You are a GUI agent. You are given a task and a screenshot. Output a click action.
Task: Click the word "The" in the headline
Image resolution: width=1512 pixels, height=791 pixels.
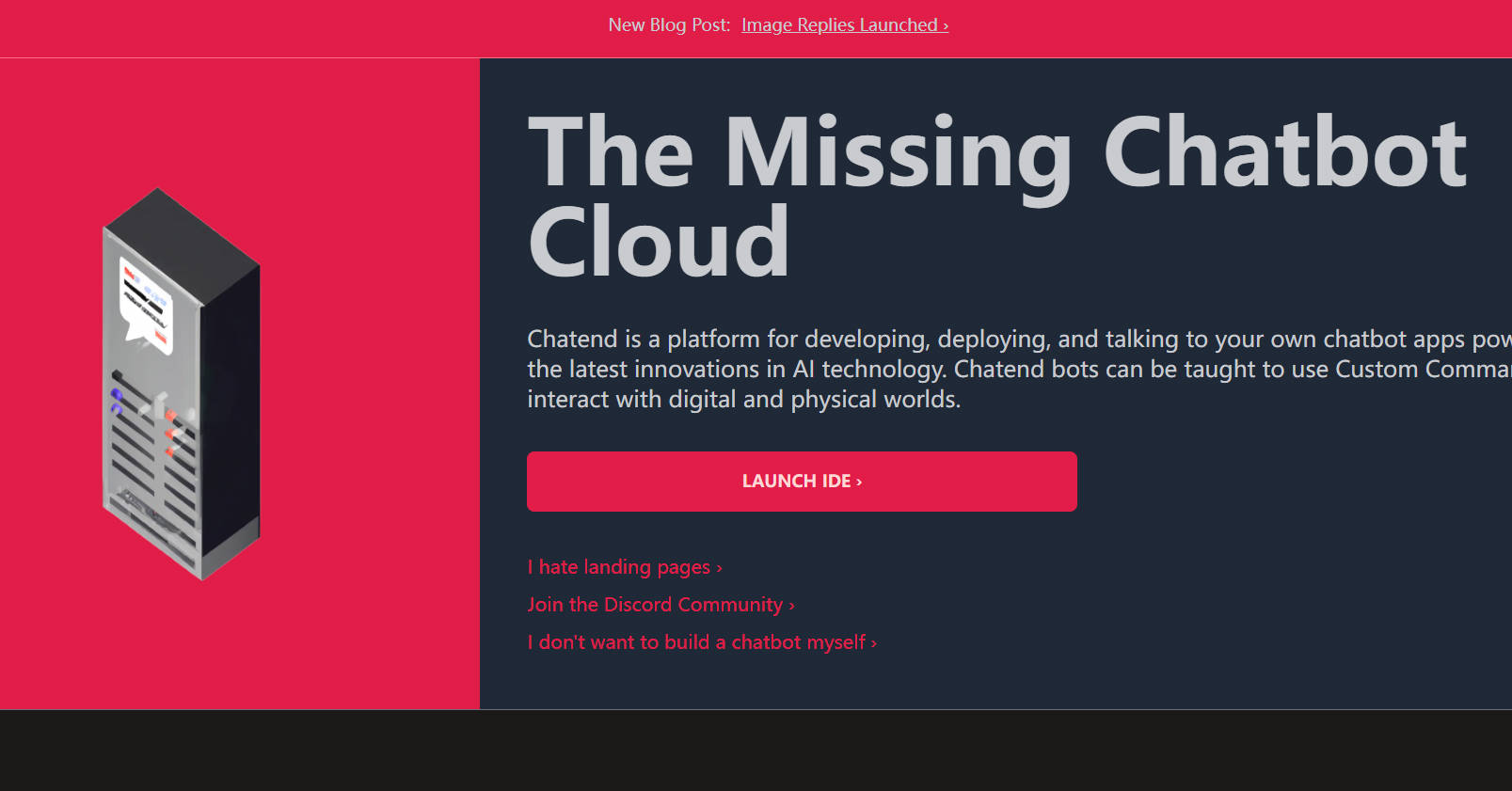(611, 153)
